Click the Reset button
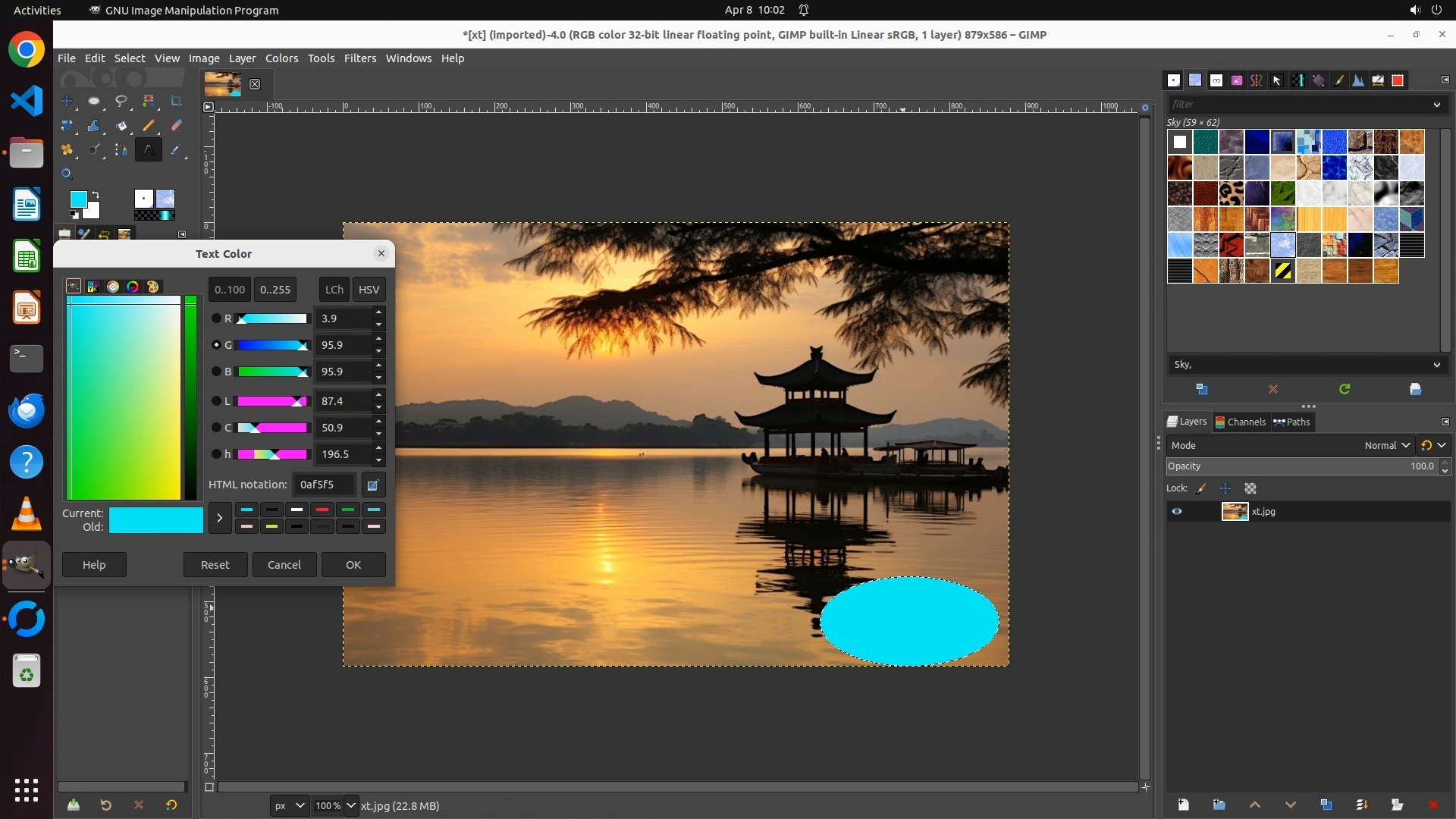Screen dimensions: 1456x819 (215, 565)
